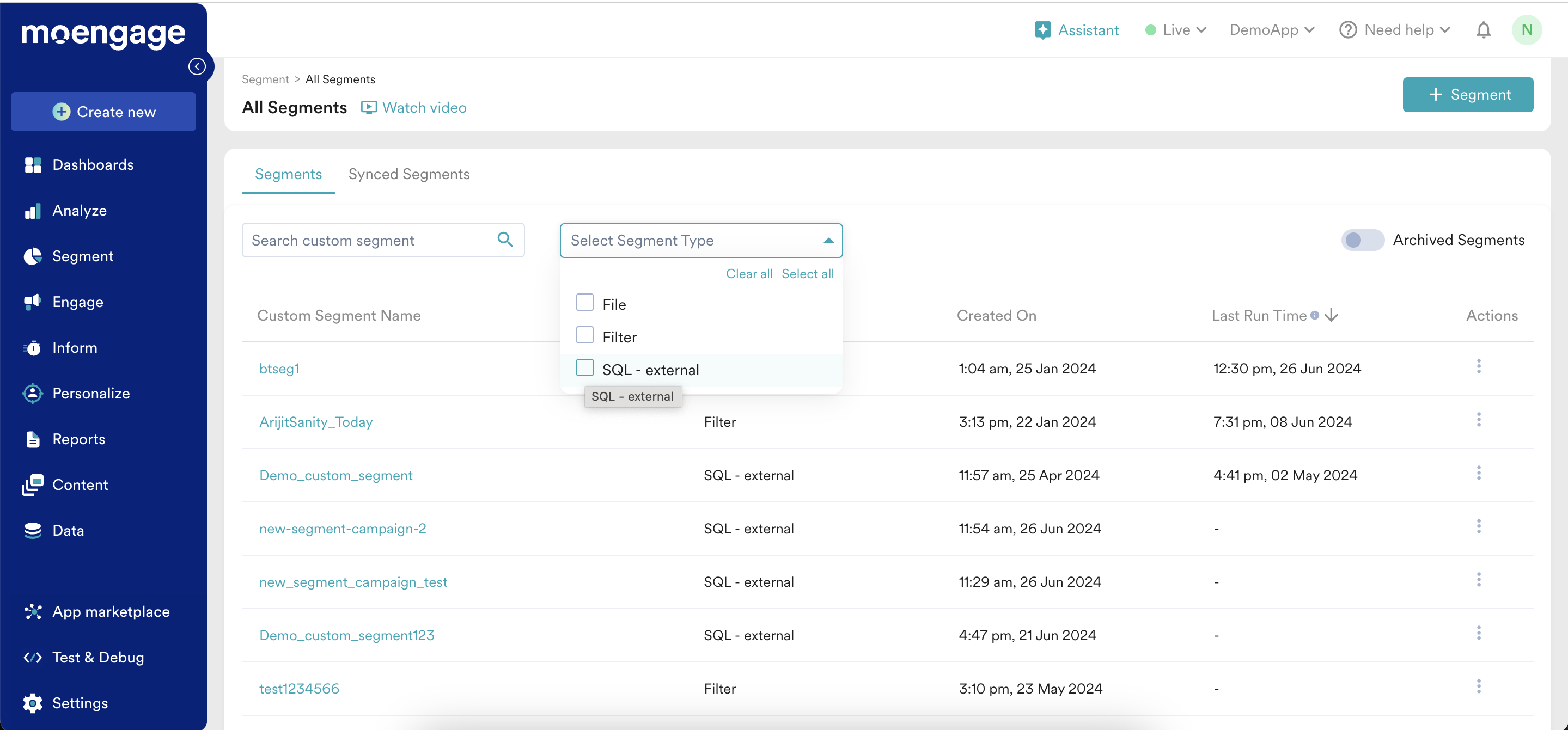Open Dashboards from sidebar icon

(33, 165)
